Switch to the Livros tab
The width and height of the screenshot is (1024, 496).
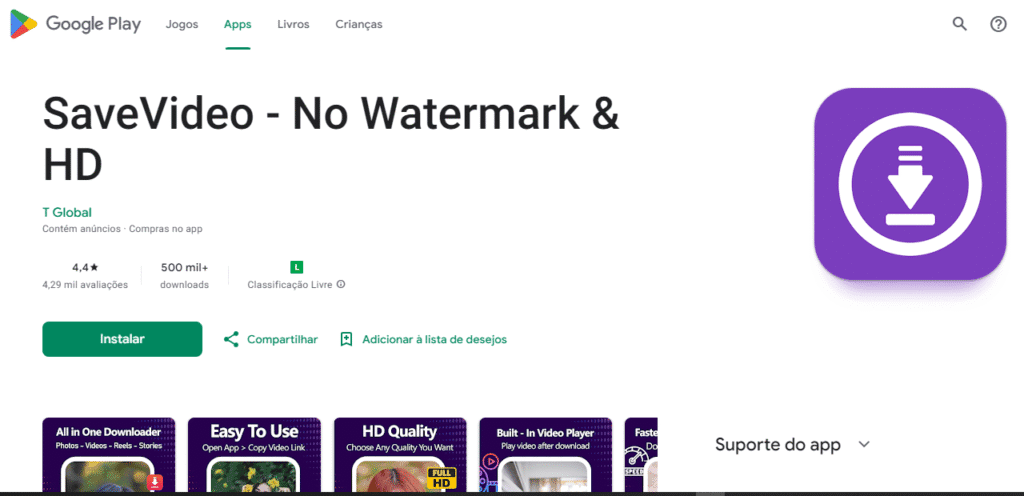(293, 25)
